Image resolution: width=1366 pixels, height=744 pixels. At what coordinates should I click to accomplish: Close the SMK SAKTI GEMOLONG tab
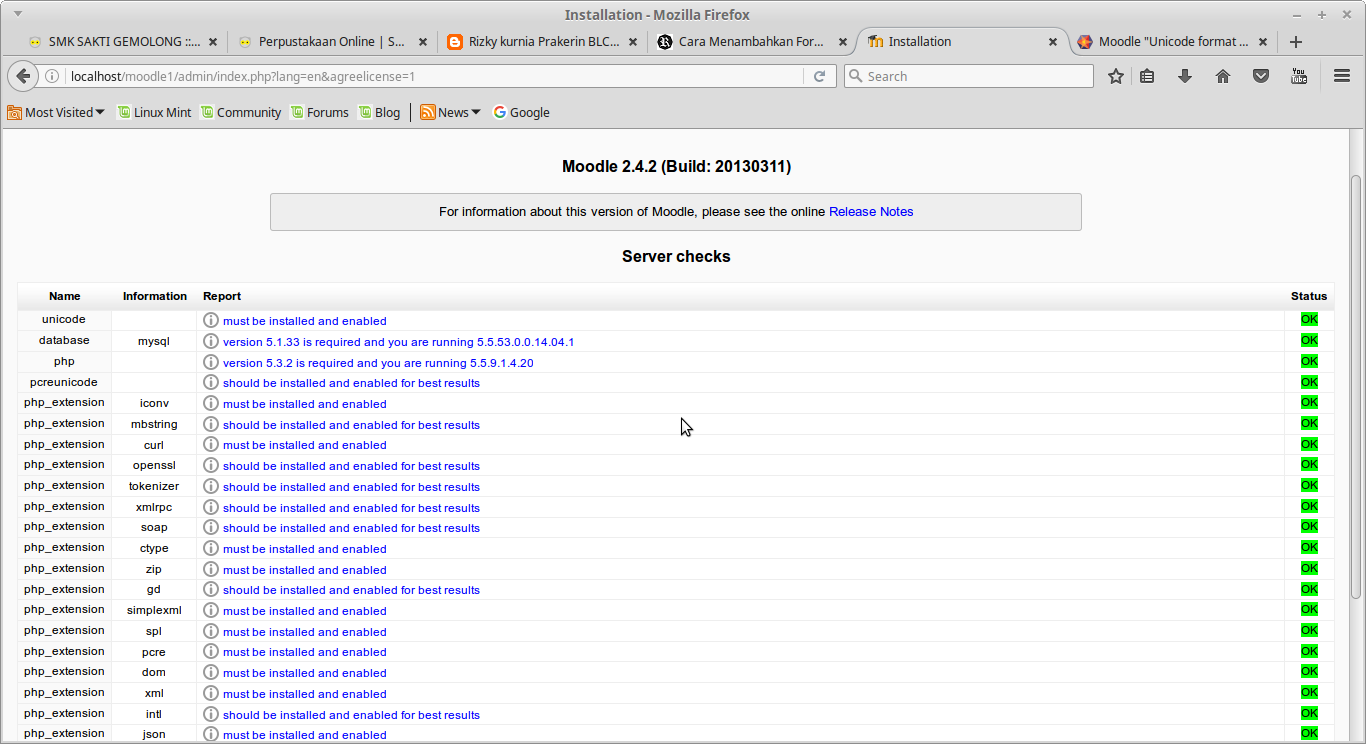point(213,42)
